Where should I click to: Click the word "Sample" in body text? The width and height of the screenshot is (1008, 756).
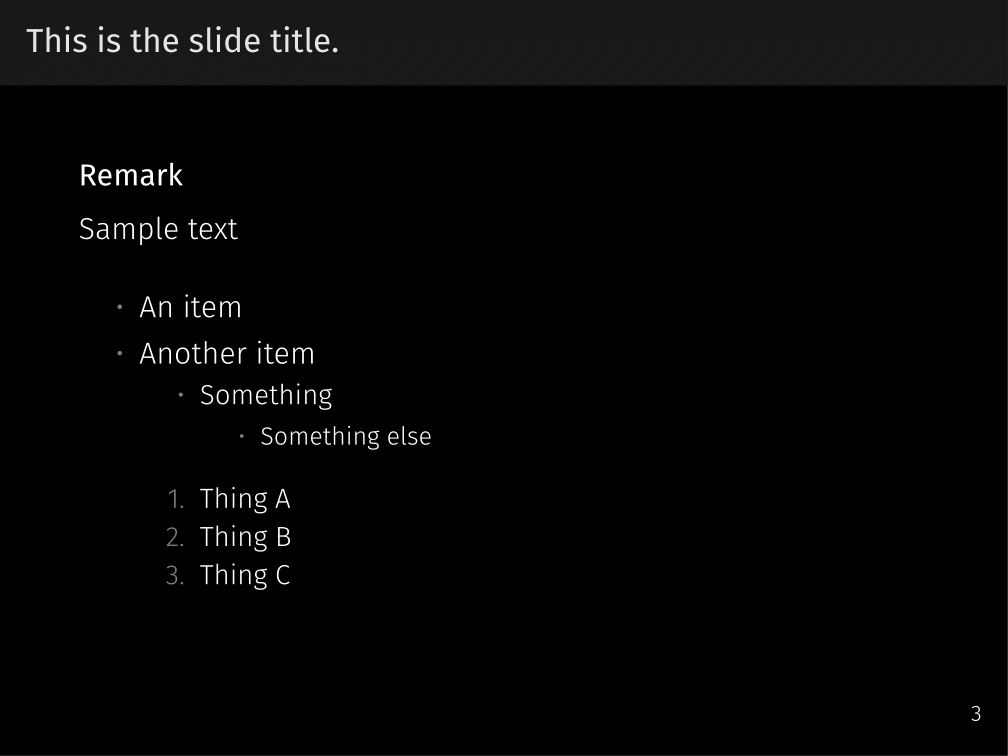coord(115,229)
